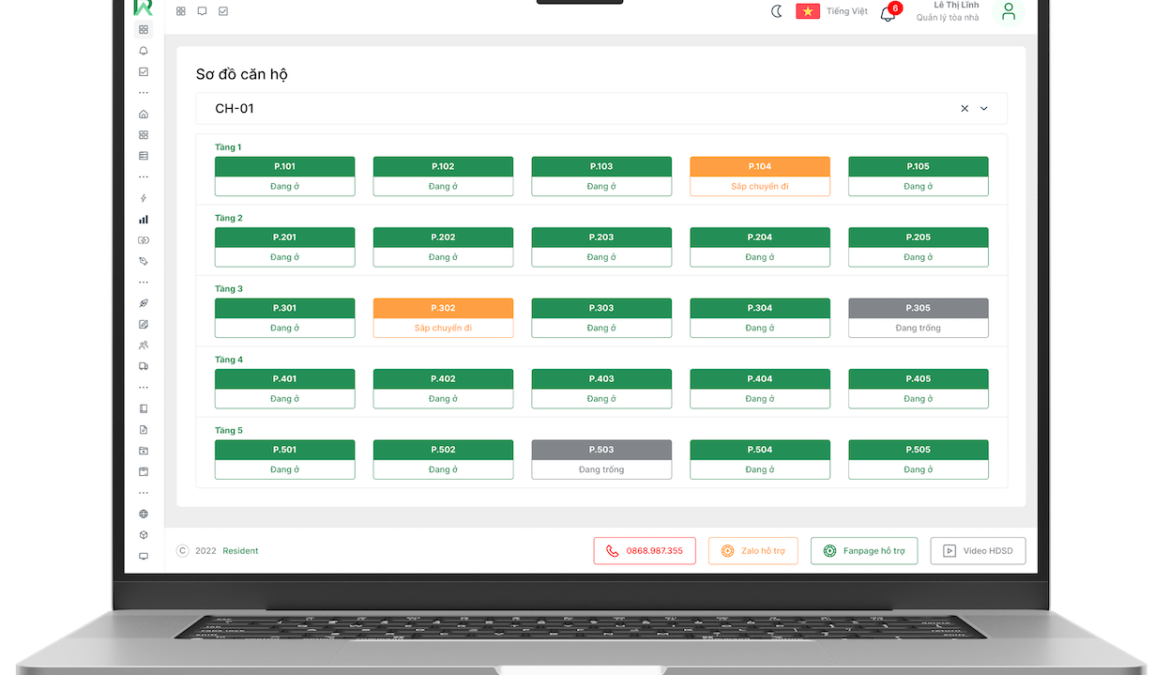This screenshot has height=675, width=1170.
Task: Open the user profile avatar icon
Action: tap(1008, 12)
